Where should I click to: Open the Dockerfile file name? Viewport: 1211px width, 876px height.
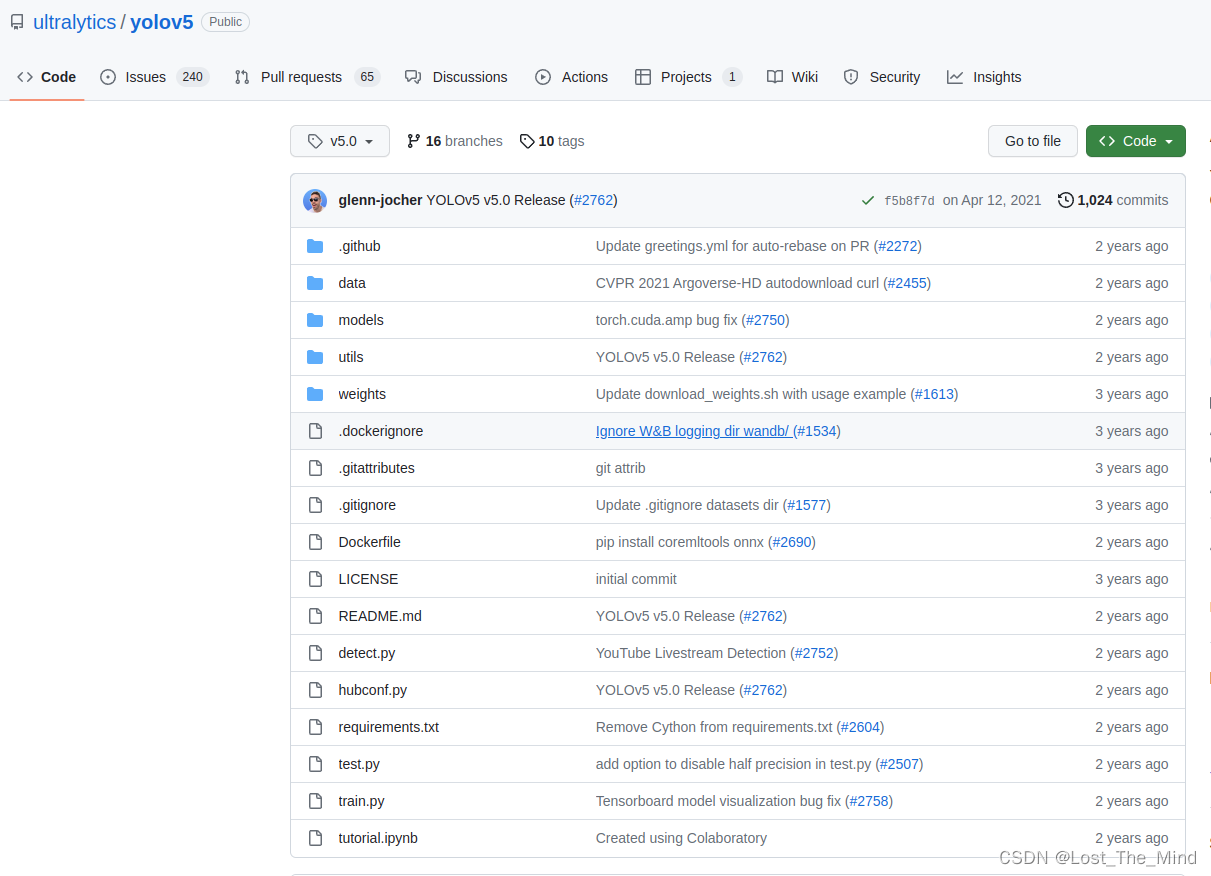tap(370, 542)
